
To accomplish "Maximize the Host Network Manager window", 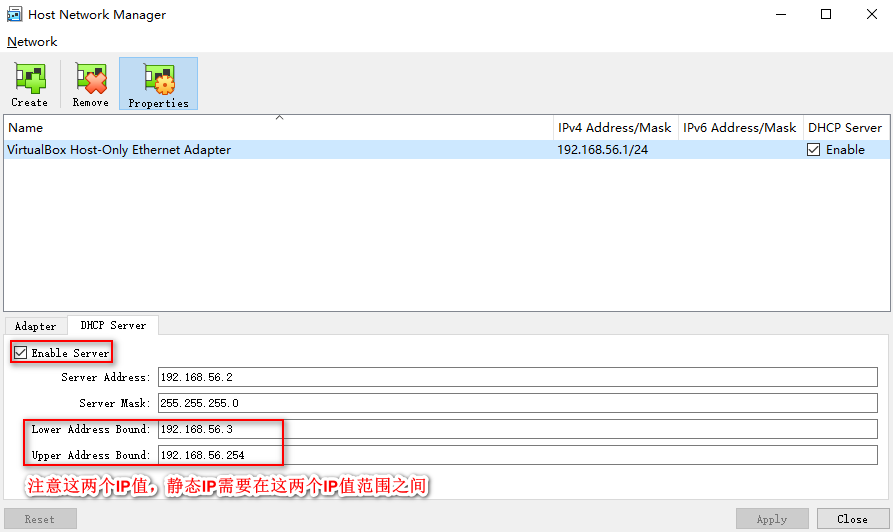I will click(826, 14).
